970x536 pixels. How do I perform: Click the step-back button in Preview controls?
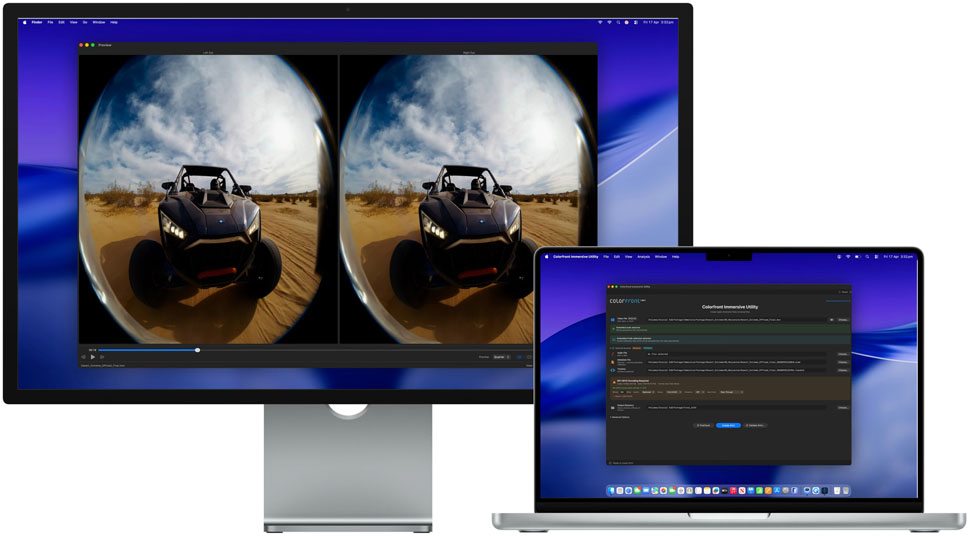coord(84,357)
